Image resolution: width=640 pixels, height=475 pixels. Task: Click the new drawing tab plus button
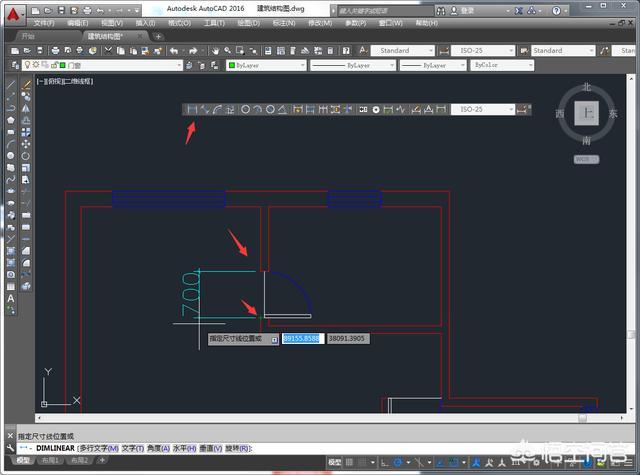[158, 36]
